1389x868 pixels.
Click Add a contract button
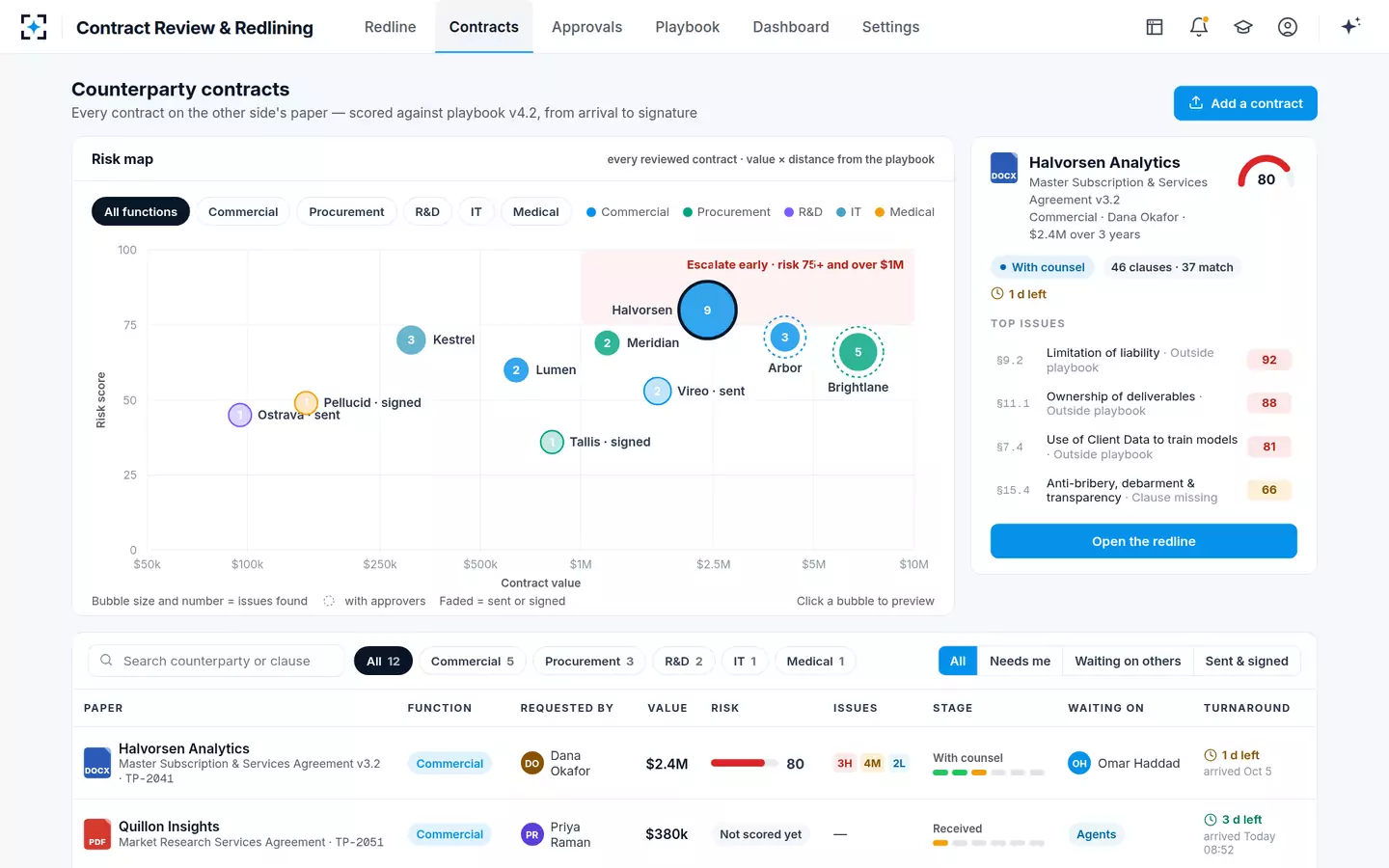click(x=1245, y=103)
